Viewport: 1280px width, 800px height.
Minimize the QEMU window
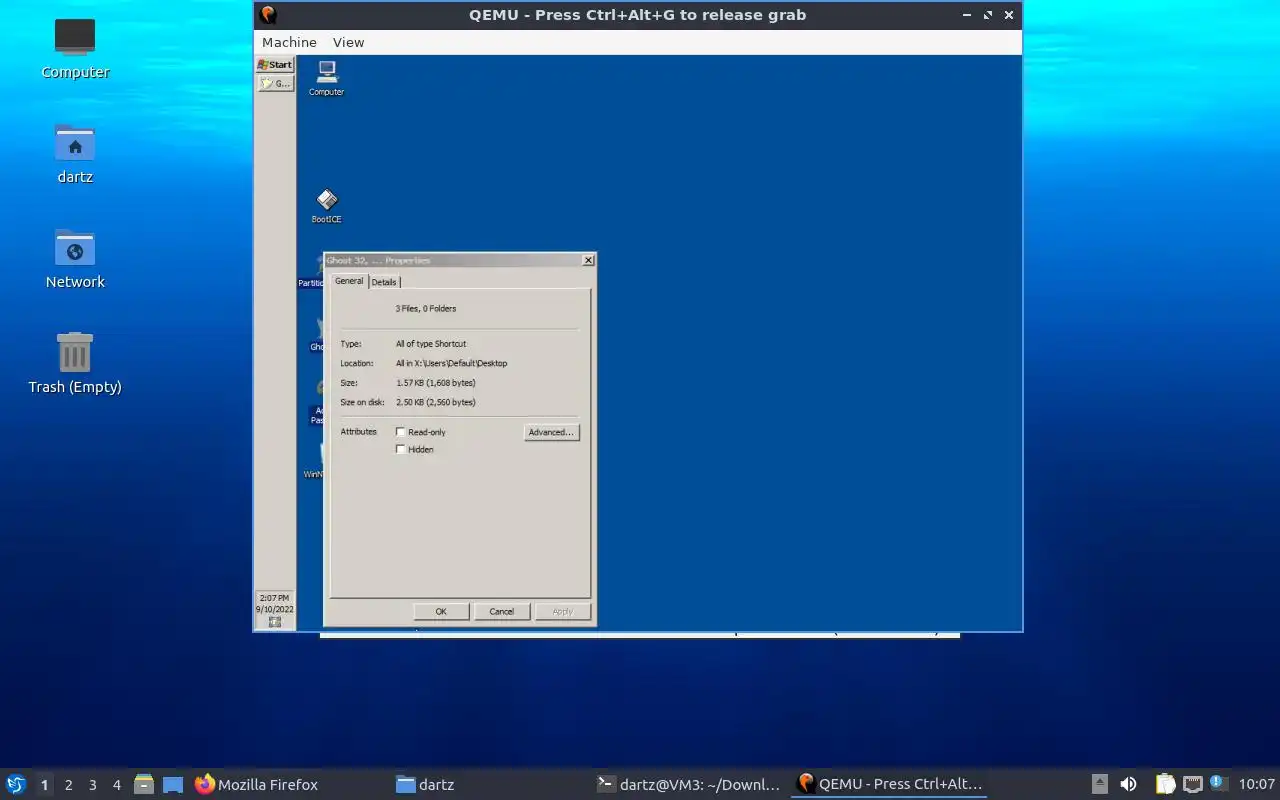966,15
